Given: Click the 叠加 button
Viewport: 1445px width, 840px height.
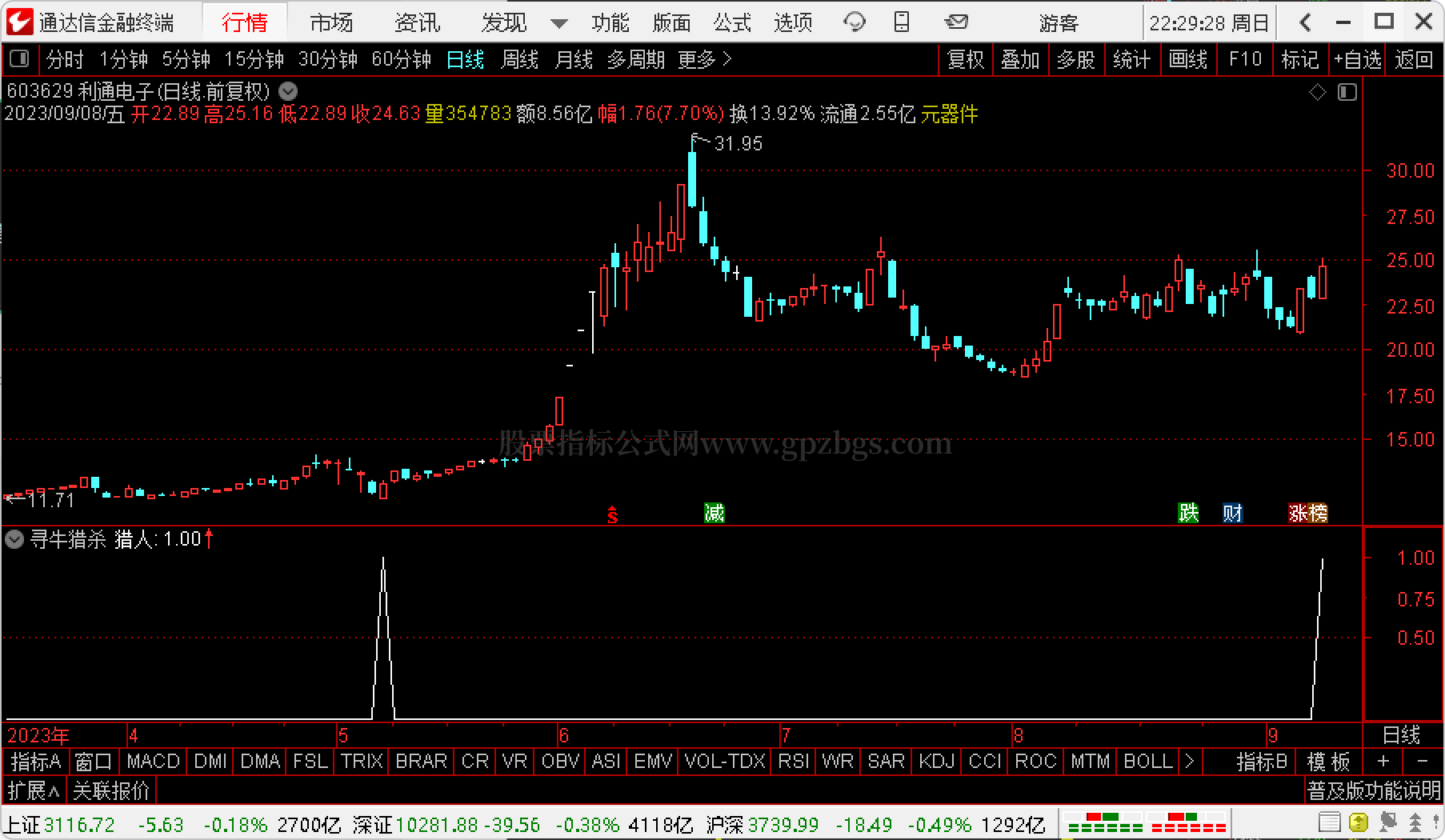Looking at the screenshot, I should pos(1020,59).
